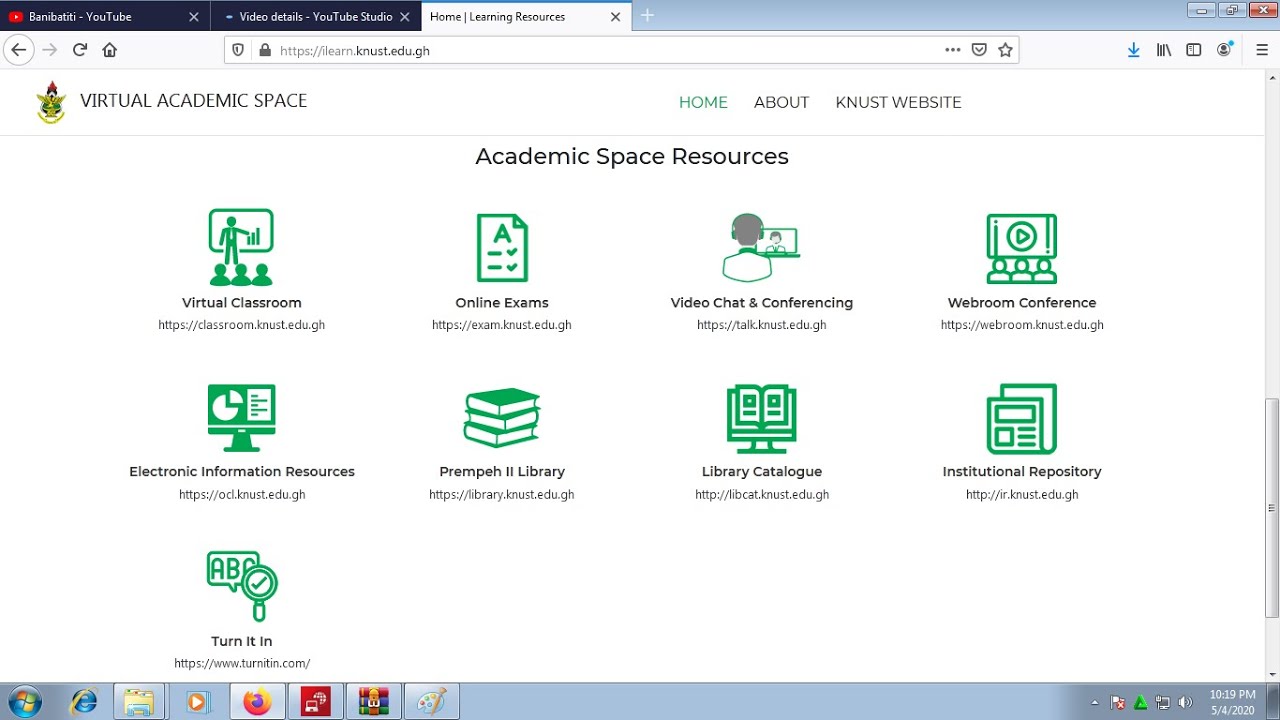Open page actions three-dot menu
Image resolution: width=1280 pixels, height=720 pixels.
[952, 50]
